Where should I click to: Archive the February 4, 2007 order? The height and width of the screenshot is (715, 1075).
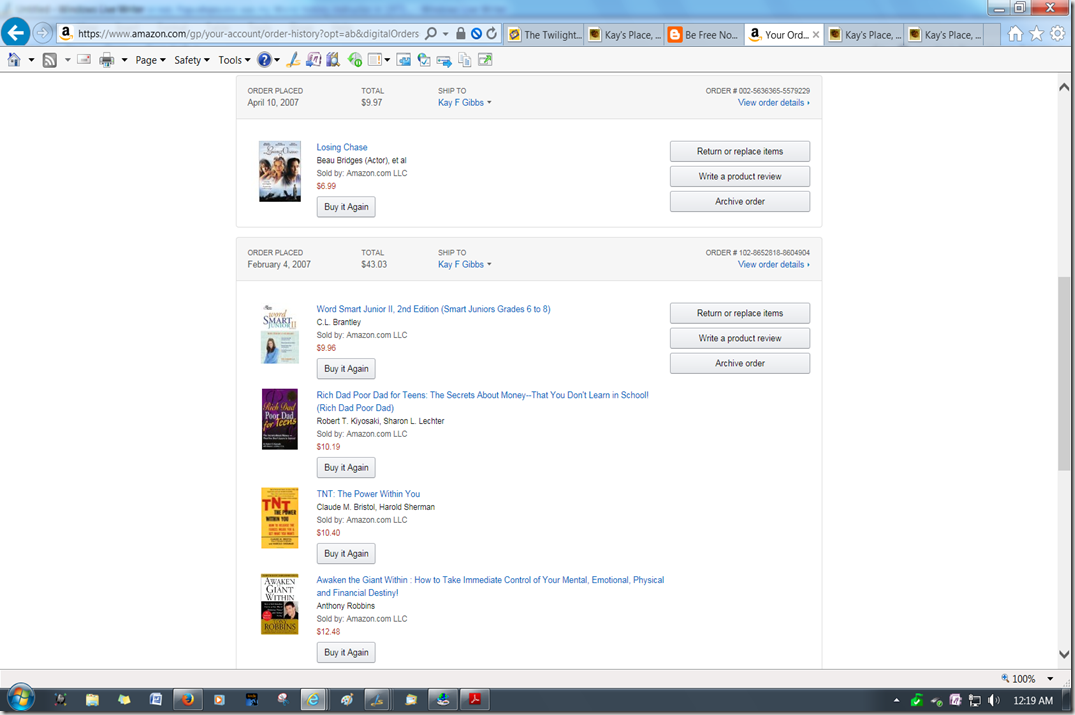[740, 363]
